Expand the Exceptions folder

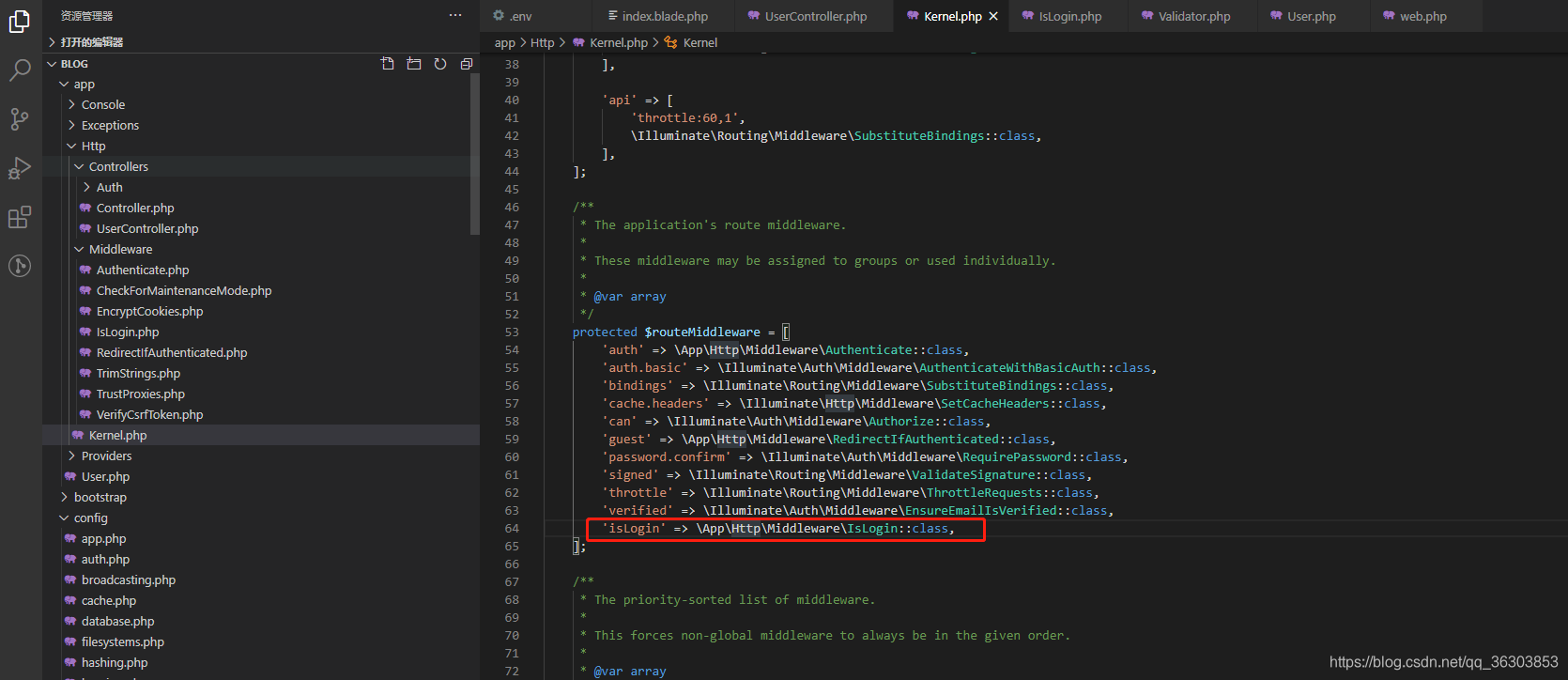[x=261, y=125]
